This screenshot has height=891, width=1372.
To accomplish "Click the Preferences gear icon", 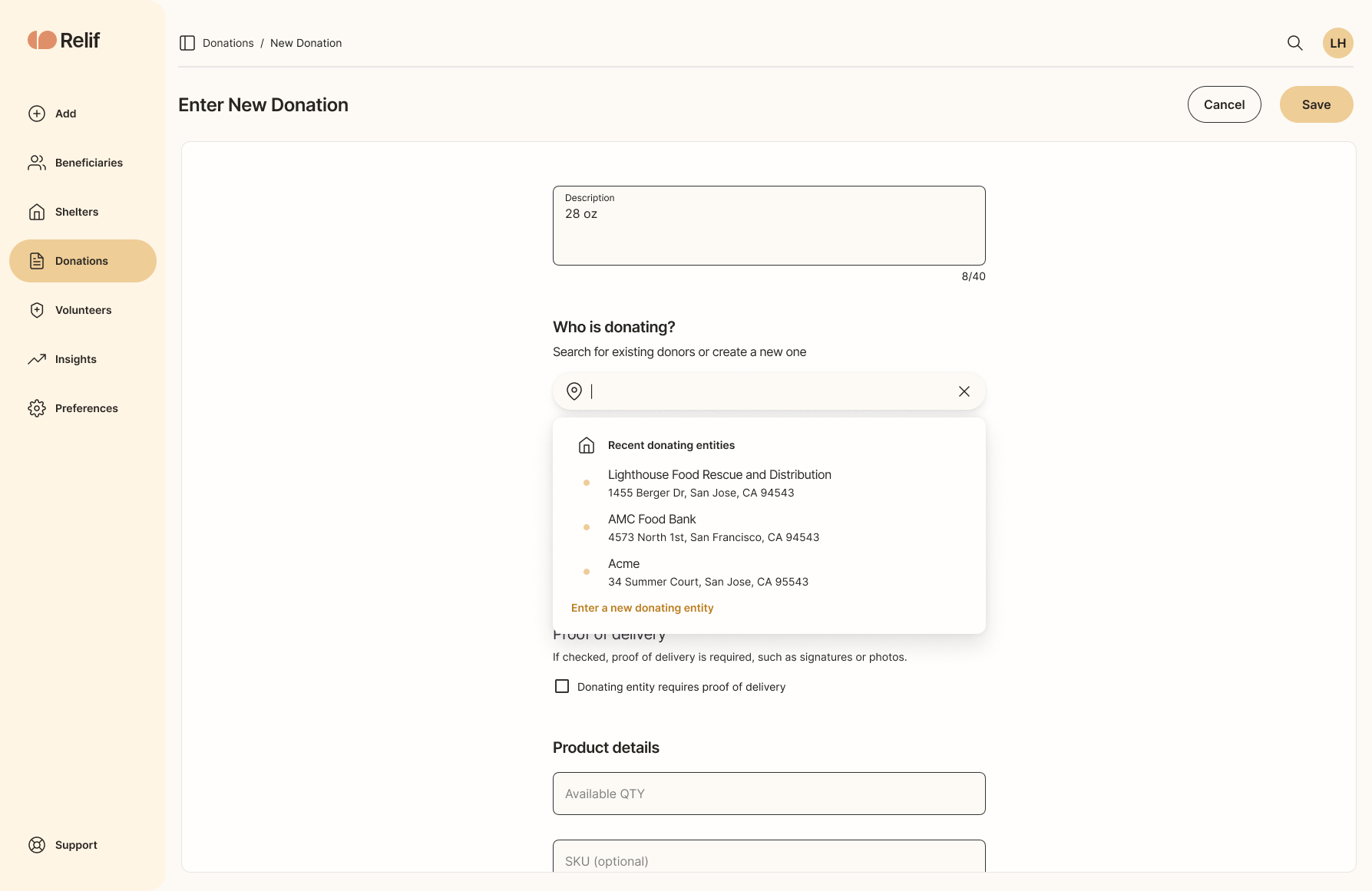I will coord(37,408).
